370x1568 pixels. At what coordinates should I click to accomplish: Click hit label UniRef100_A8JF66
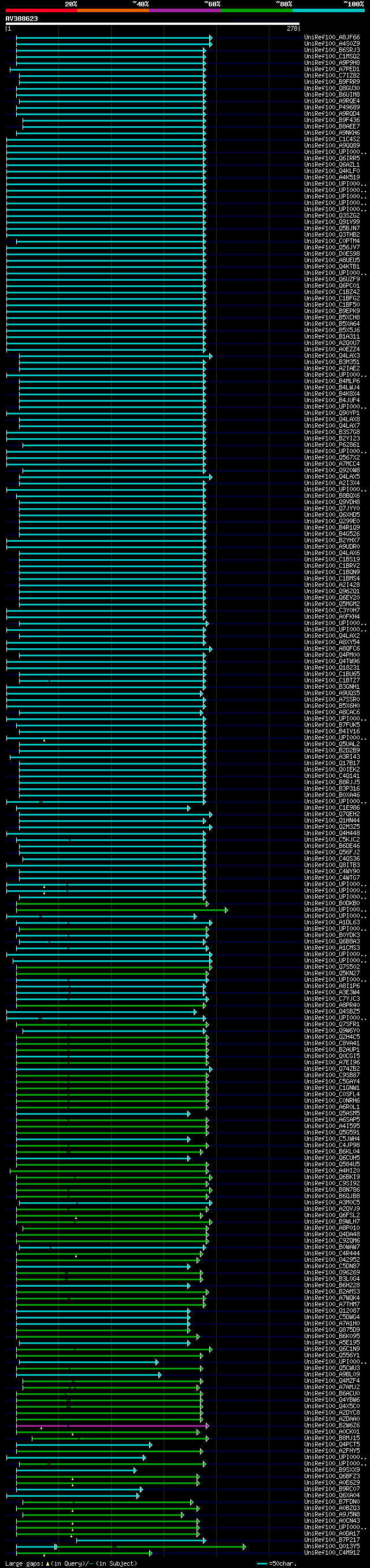pos(332,38)
